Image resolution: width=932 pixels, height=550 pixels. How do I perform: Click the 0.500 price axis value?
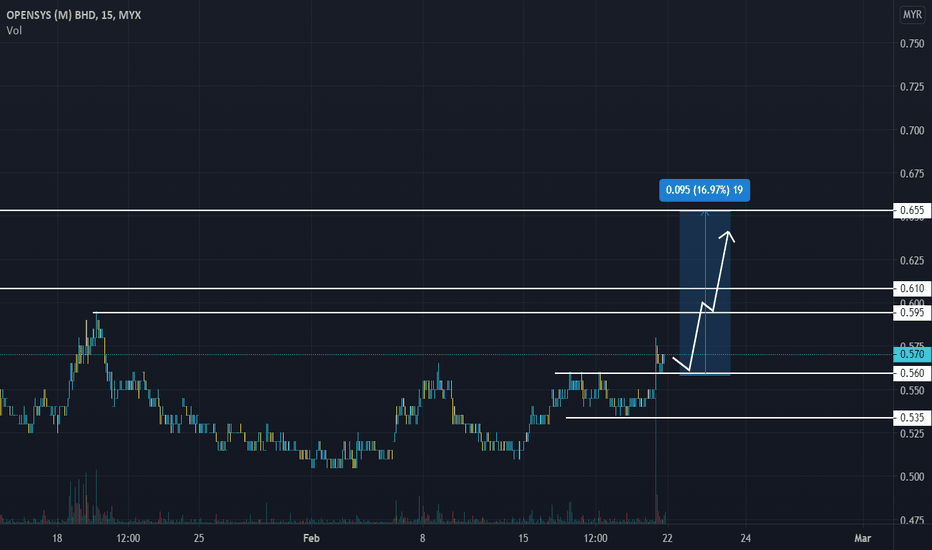tap(912, 477)
